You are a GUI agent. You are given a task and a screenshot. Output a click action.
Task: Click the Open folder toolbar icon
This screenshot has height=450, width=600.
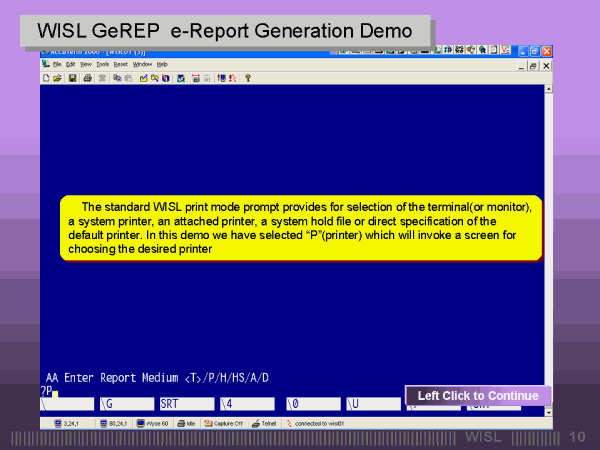click(x=57, y=77)
